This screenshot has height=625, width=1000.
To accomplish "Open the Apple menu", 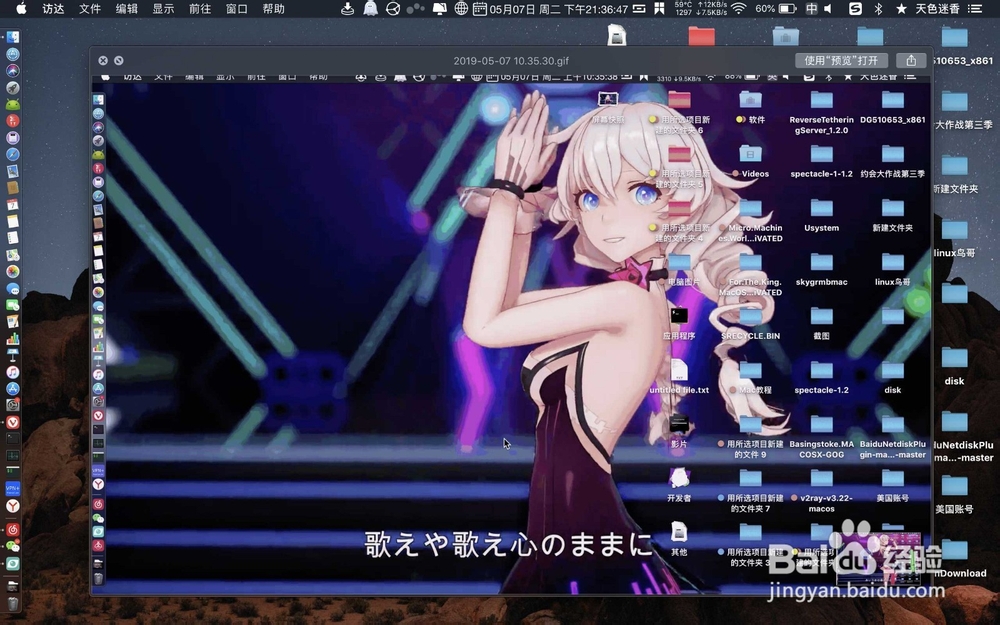I will click(21, 9).
